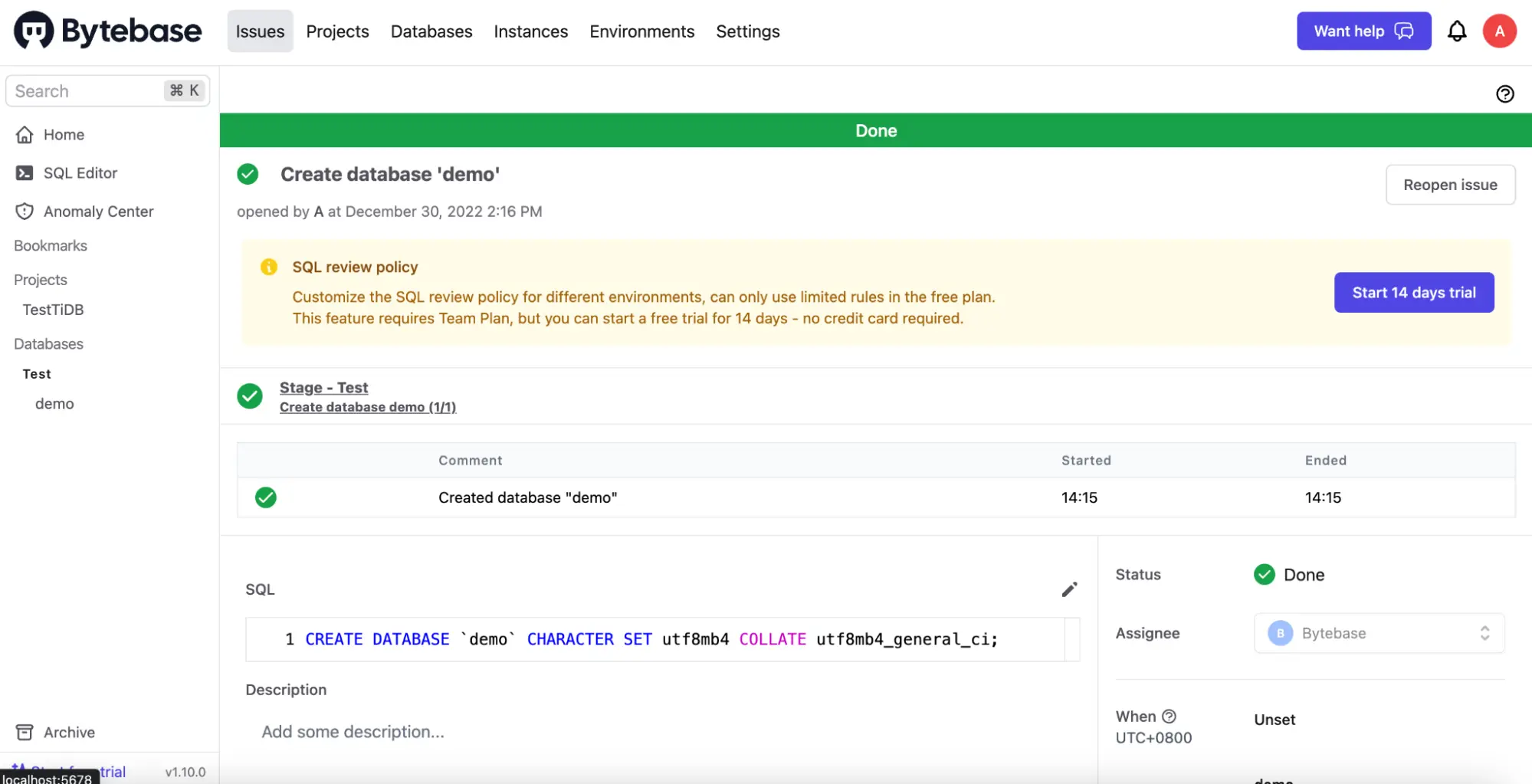This screenshot has height=784, width=1532.
Task: Click the Reopen issue button
Action: [1450, 185]
